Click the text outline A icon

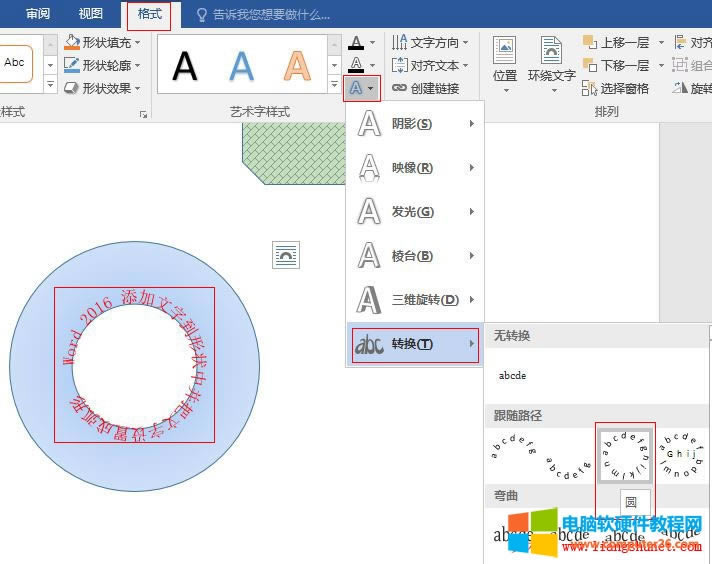[x=356, y=64]
